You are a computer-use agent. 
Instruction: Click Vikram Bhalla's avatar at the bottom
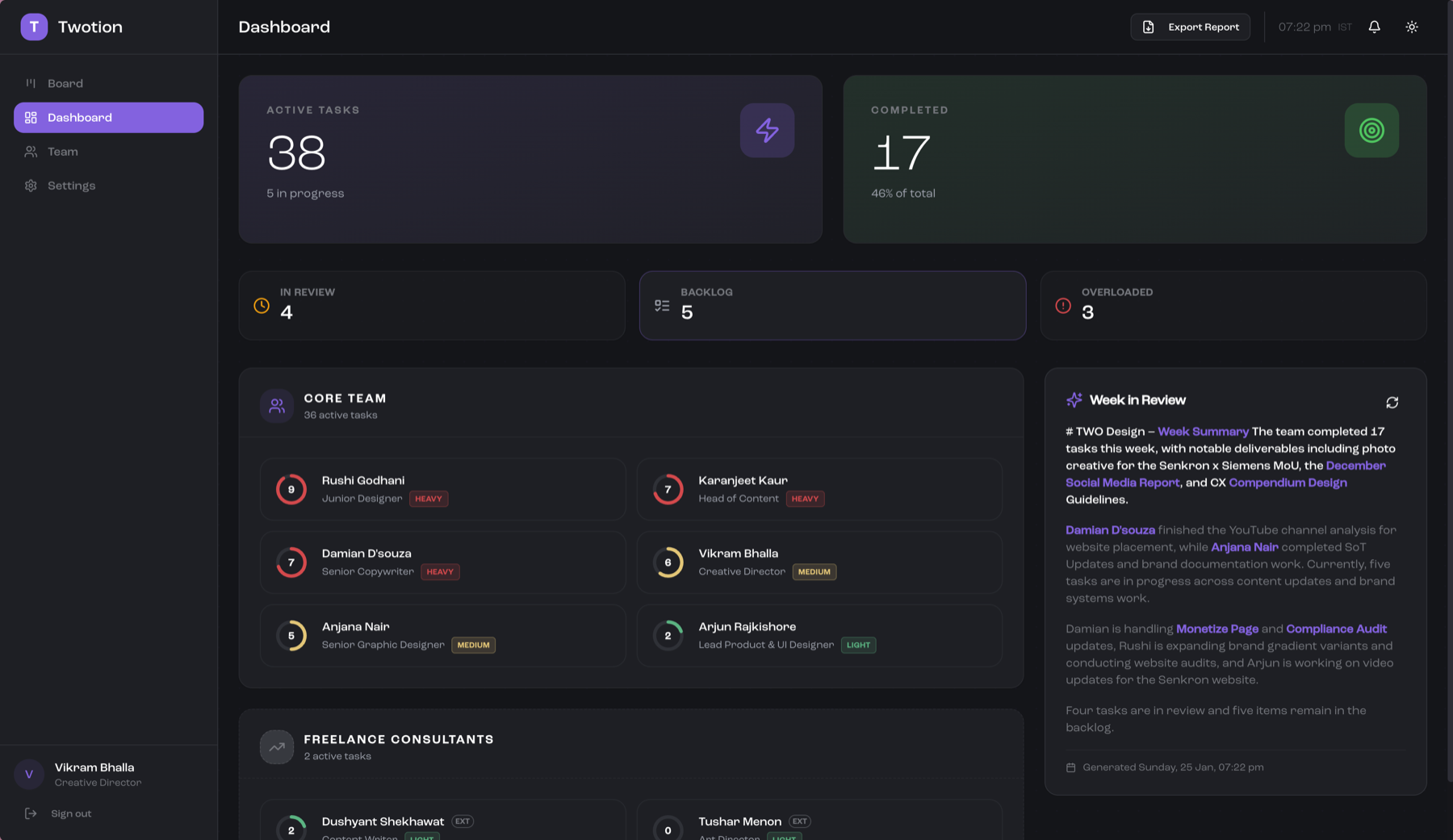[29, 774]
